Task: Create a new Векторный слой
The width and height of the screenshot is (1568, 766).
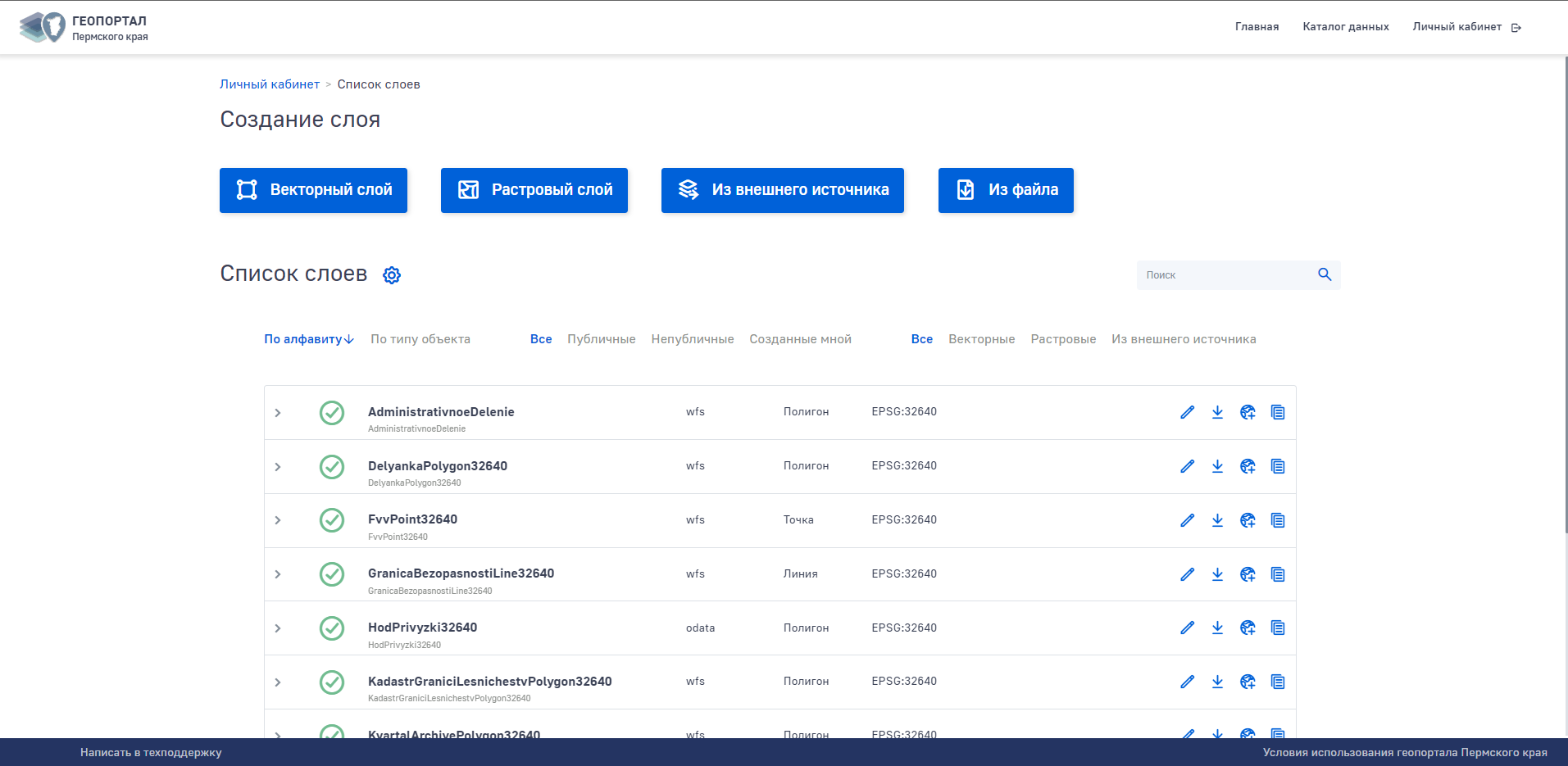Action: tap(313, 190)
